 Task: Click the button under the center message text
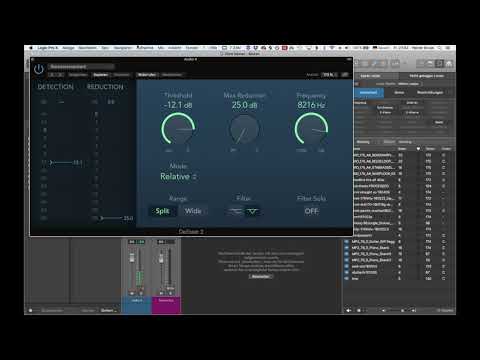click(260, 276)
